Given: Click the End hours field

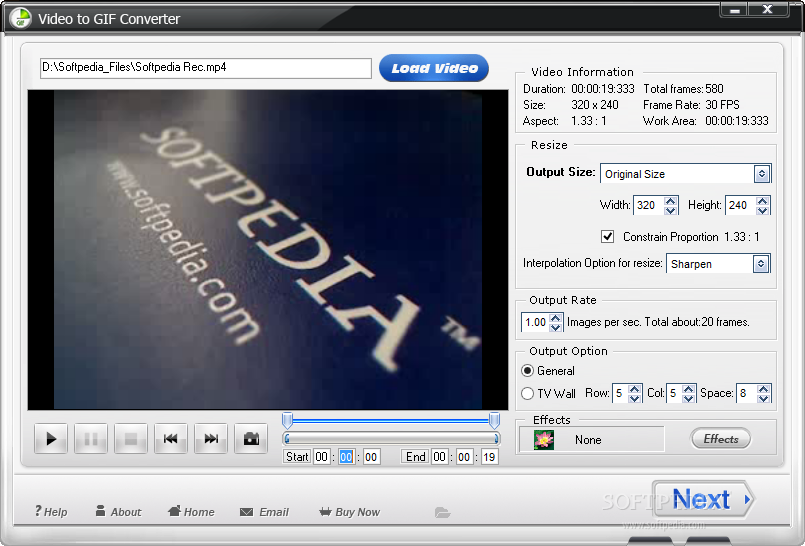Looking at the screenshot, I should (x=439, y=457).
